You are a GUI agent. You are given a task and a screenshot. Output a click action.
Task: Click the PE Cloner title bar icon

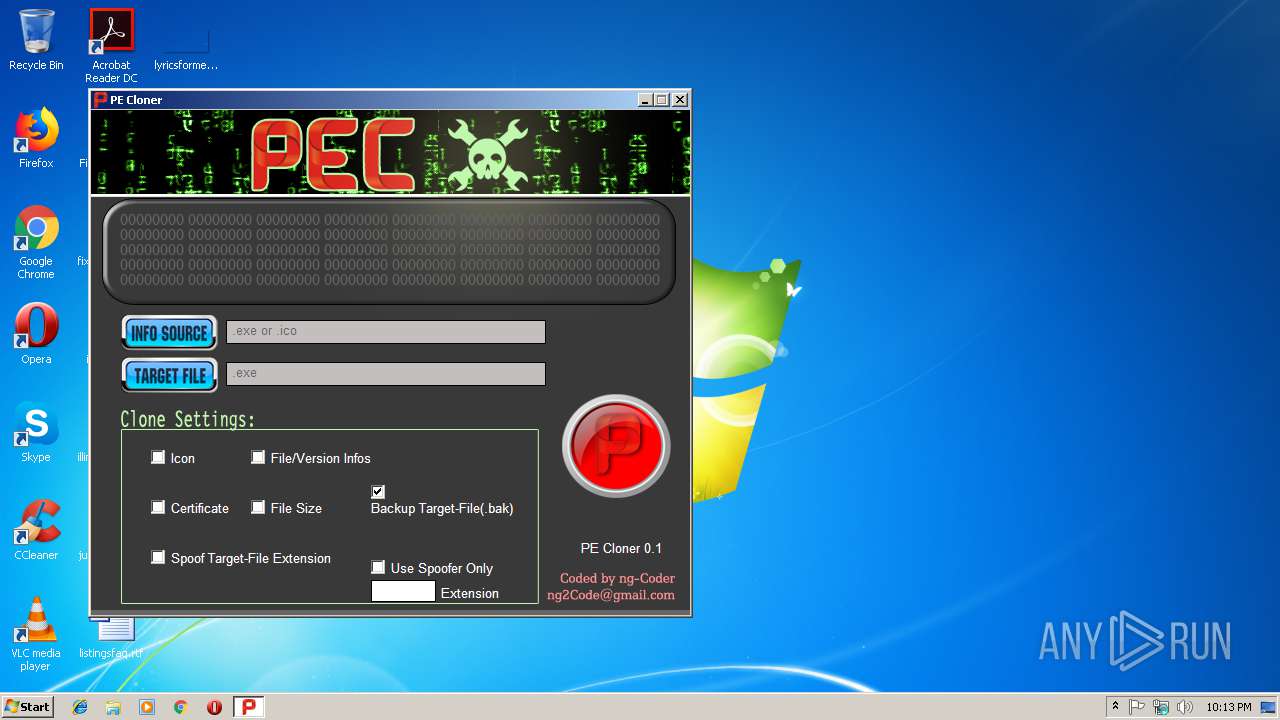pyautogui.click(x=100, y=100)
